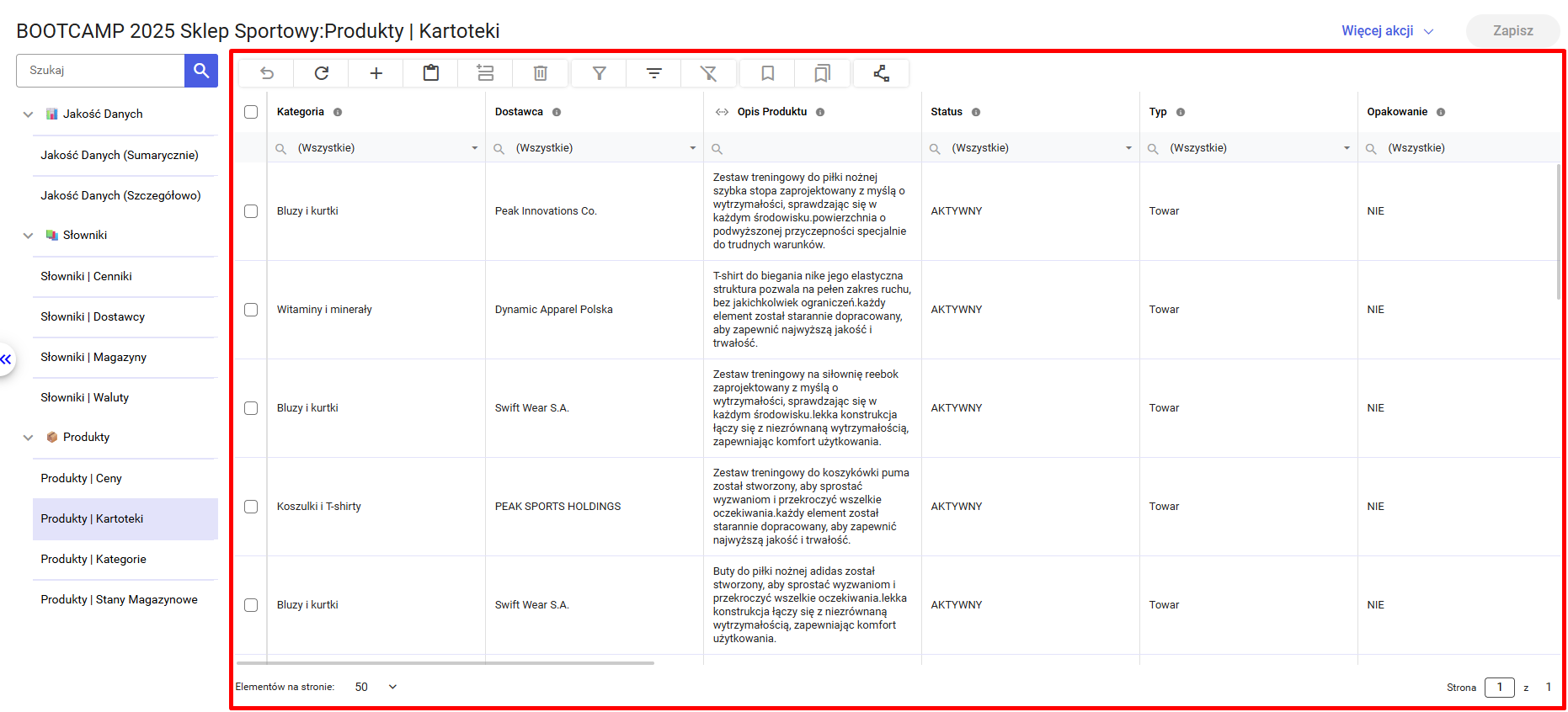Viewport: 1568px width, 712px height.
Task: Click the insert row icon in toolbar
Action: pos(486,73)
